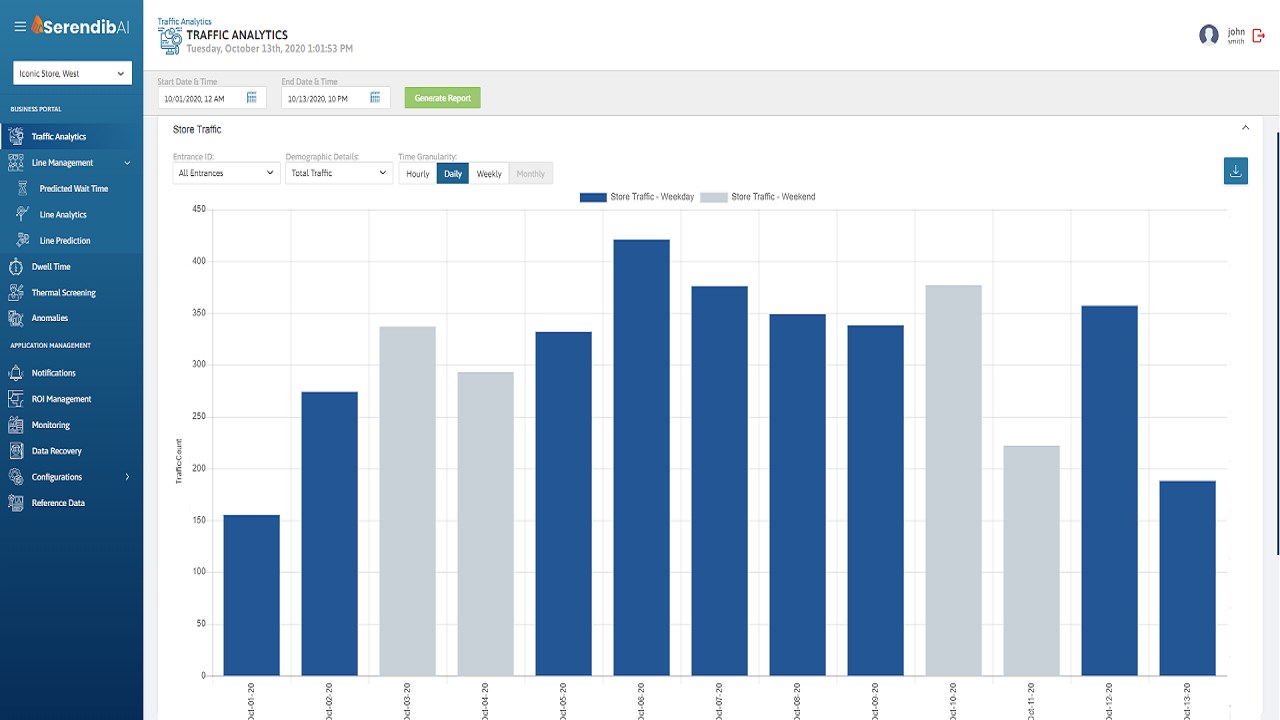The width and height of the screenshot is (1280, 720).
Task: Click the hamburger menu icon
Action: tap(20, 27)
